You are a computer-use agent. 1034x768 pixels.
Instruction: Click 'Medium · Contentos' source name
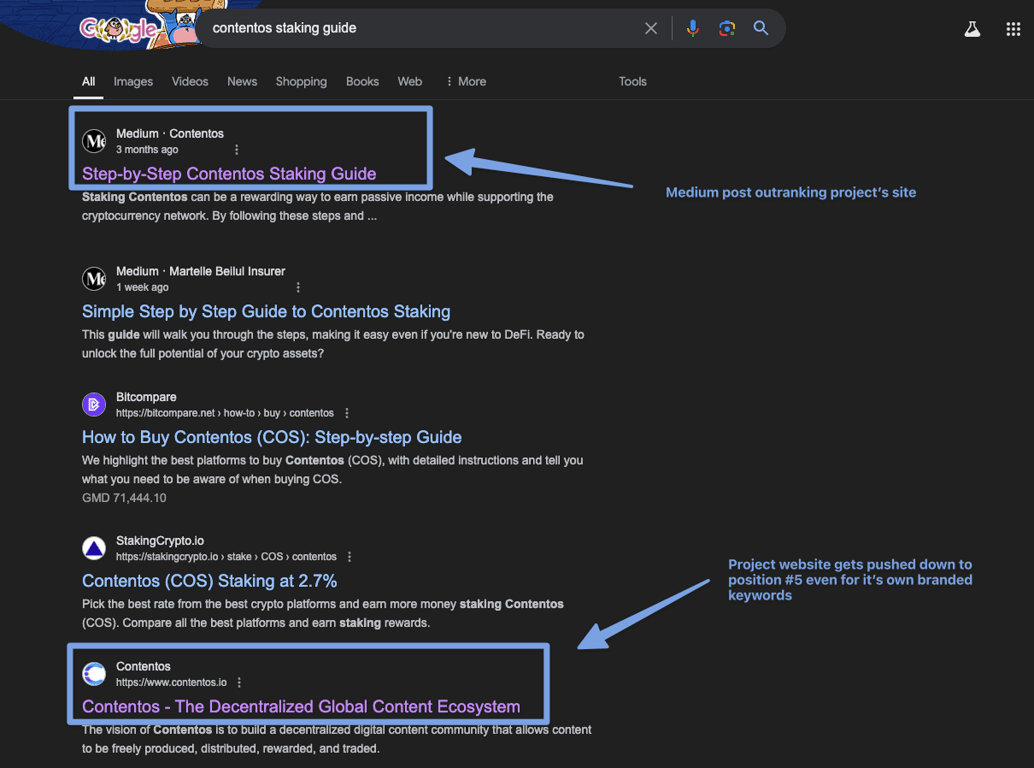(x=170, y=134)
